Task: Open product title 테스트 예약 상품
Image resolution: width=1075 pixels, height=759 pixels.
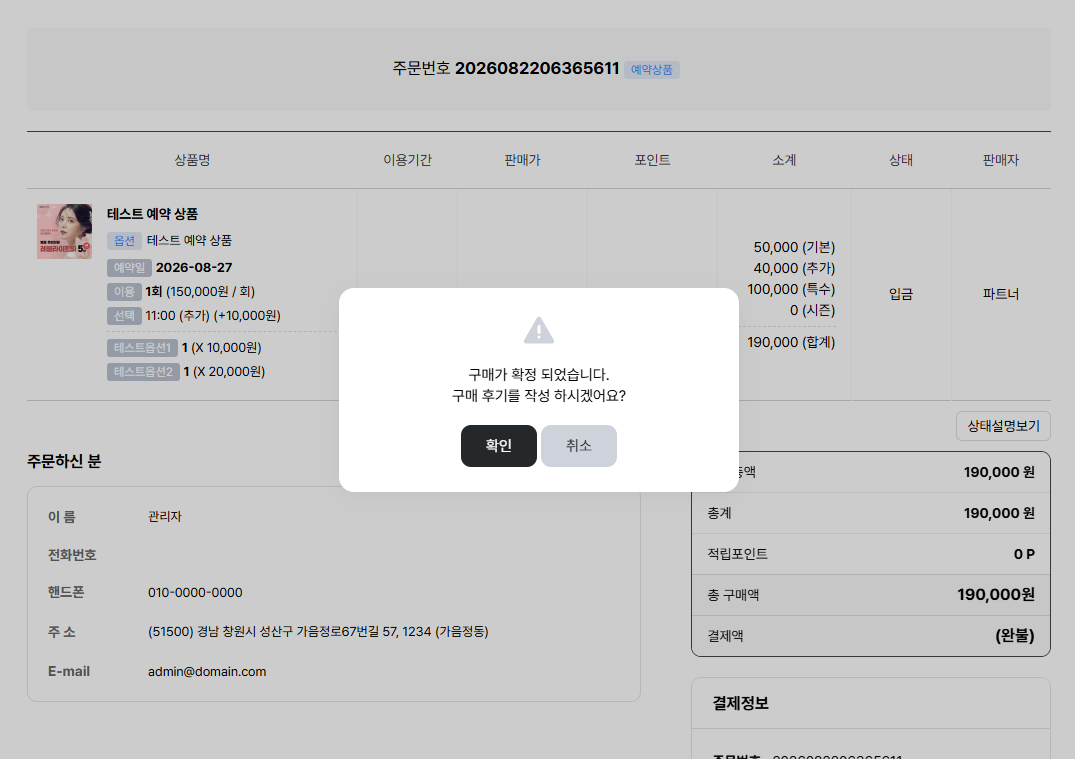Action: pos(152,214)
